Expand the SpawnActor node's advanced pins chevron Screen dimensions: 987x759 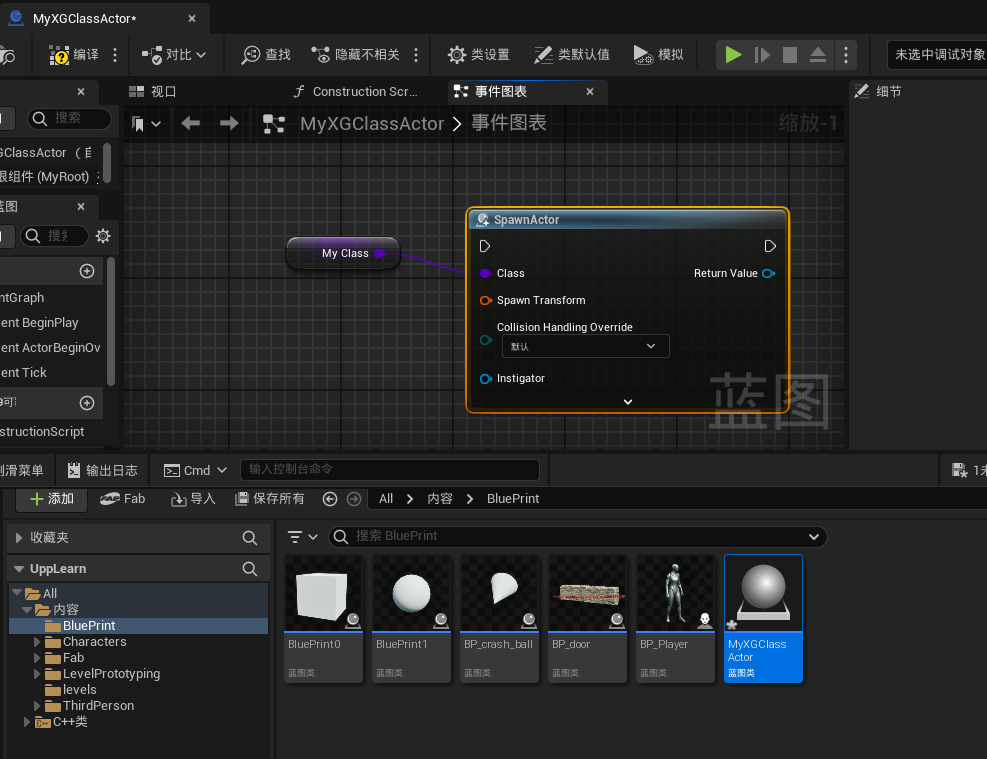[x=628, y=401]
